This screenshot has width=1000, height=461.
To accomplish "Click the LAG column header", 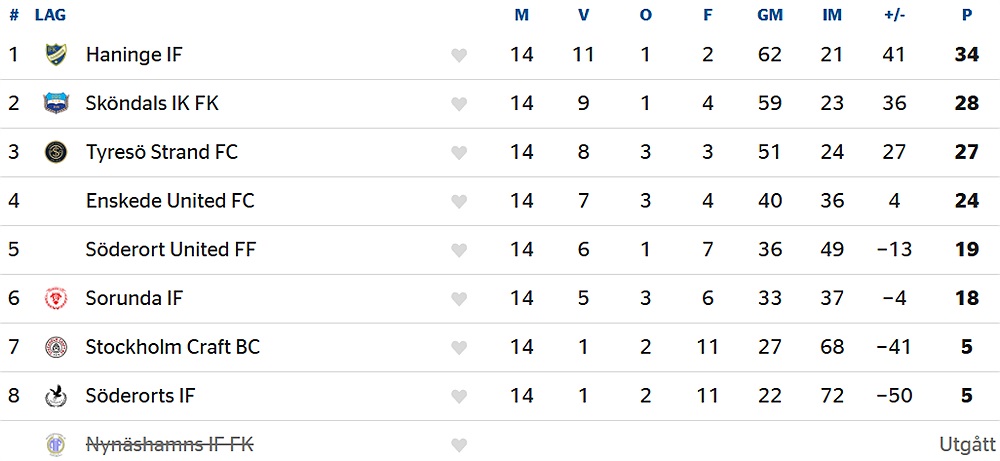I will point(50,15).
